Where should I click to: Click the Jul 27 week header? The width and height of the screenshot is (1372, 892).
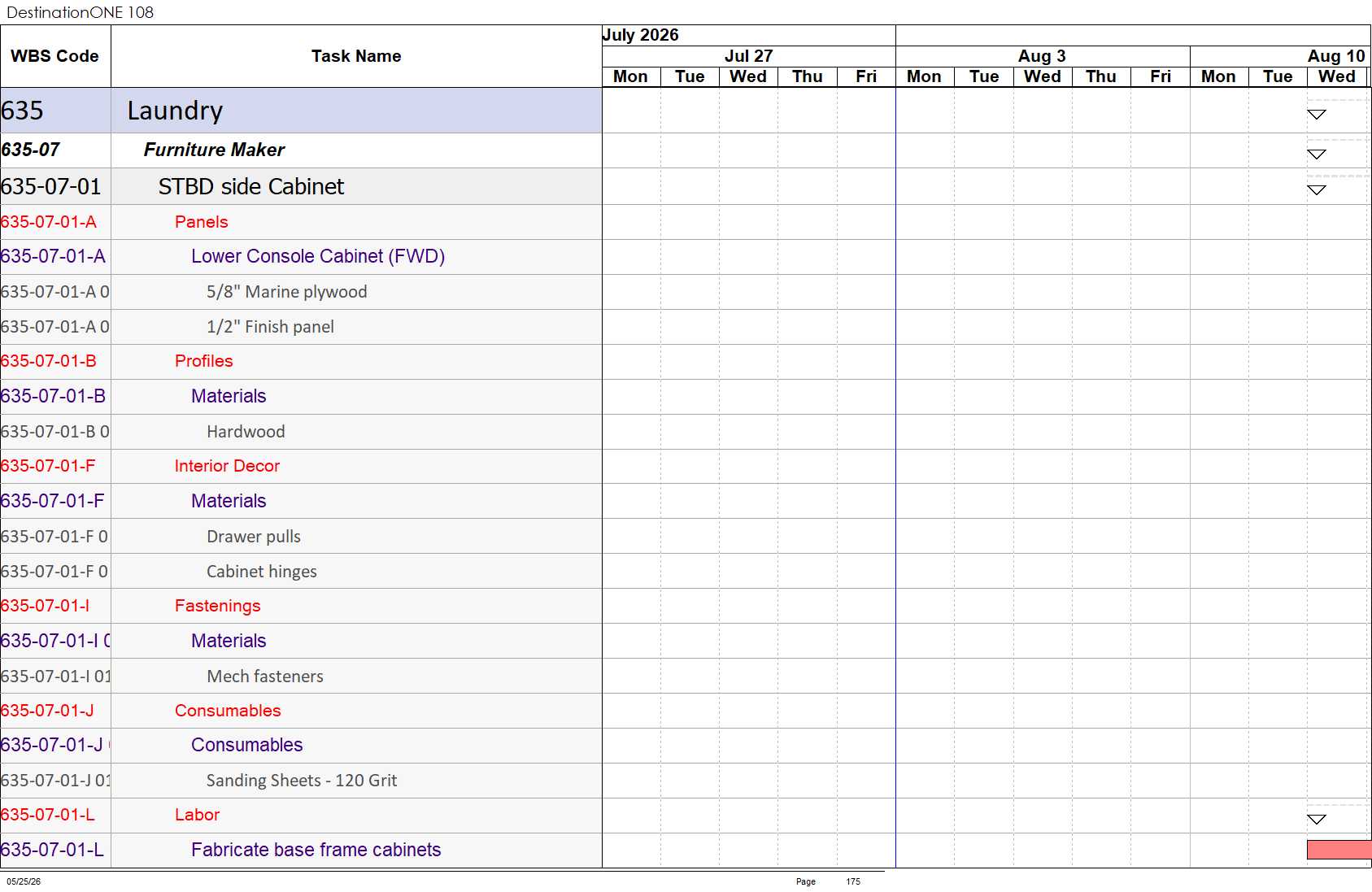tap(748, 56)
